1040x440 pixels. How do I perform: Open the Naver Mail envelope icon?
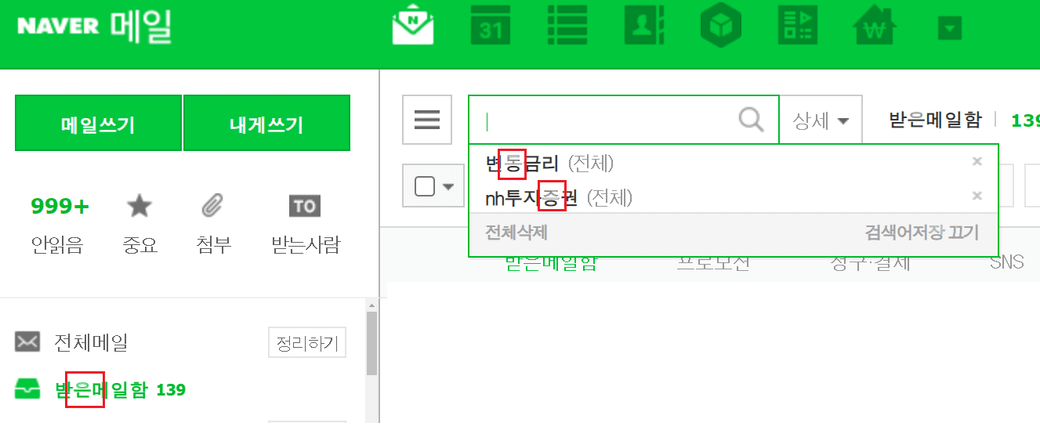(413, 27)
